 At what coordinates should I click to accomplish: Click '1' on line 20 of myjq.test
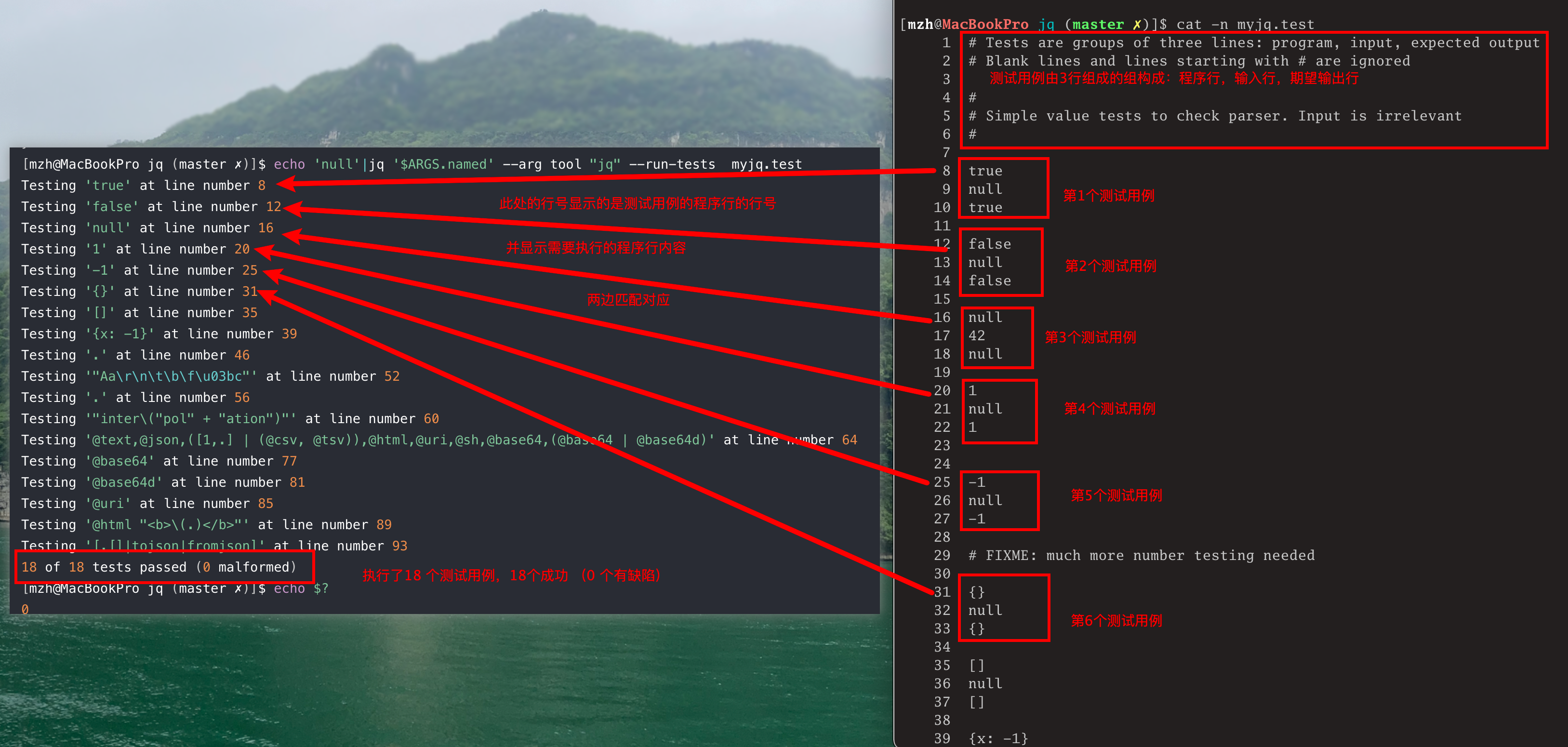pos(972,390)
